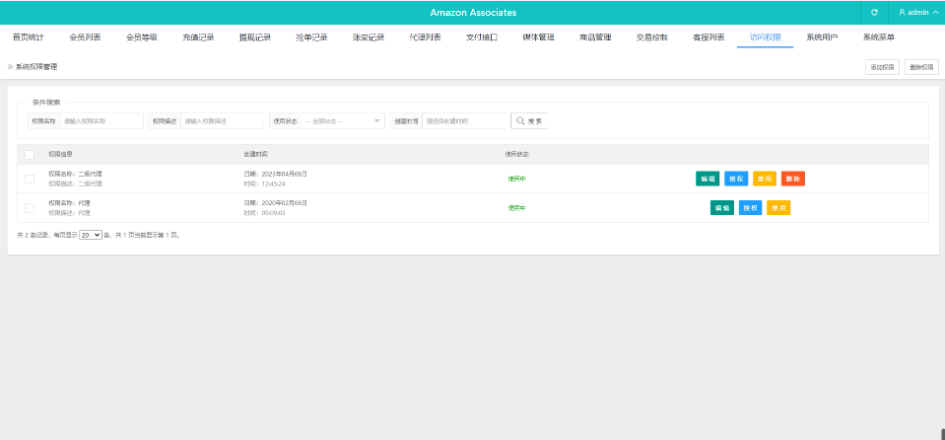This screenshot has height=440, width=945.
Task: Click 使用中 status in 二级代理 row
Action: (516, 179)
